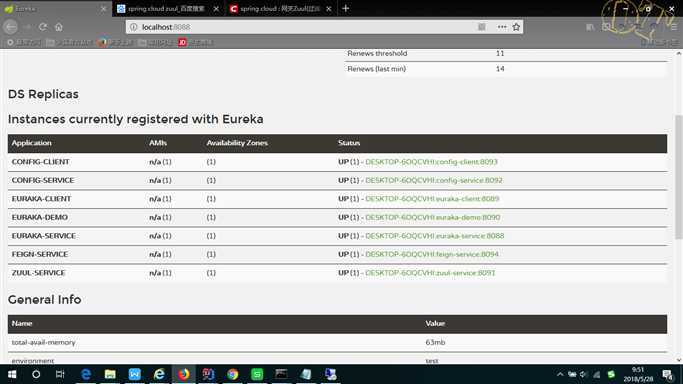Switch to the spring cloud zuul search tab
The width and height of the screenshot is (683, 384).
166,9
